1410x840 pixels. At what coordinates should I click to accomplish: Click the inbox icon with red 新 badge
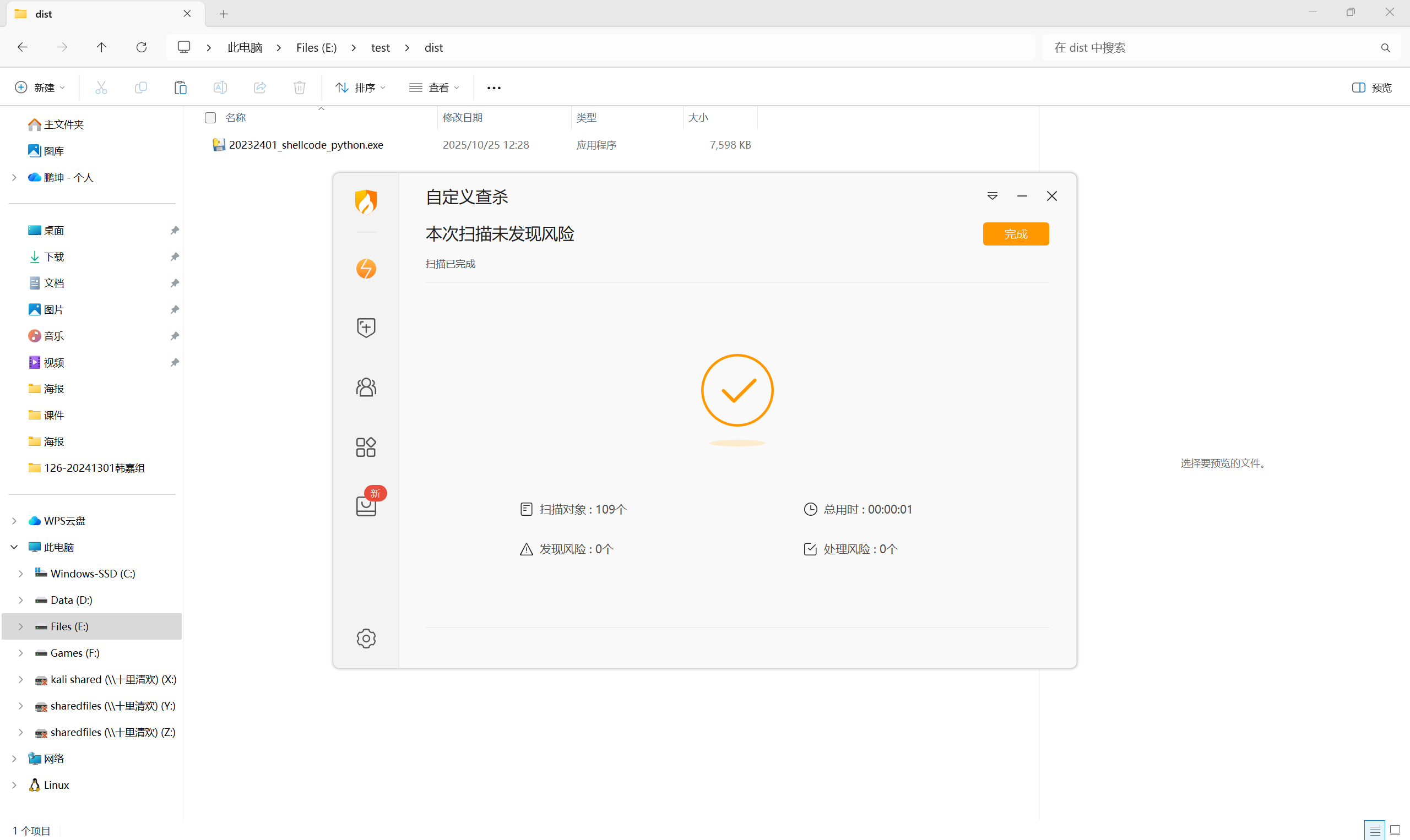[x=366, y=505]
